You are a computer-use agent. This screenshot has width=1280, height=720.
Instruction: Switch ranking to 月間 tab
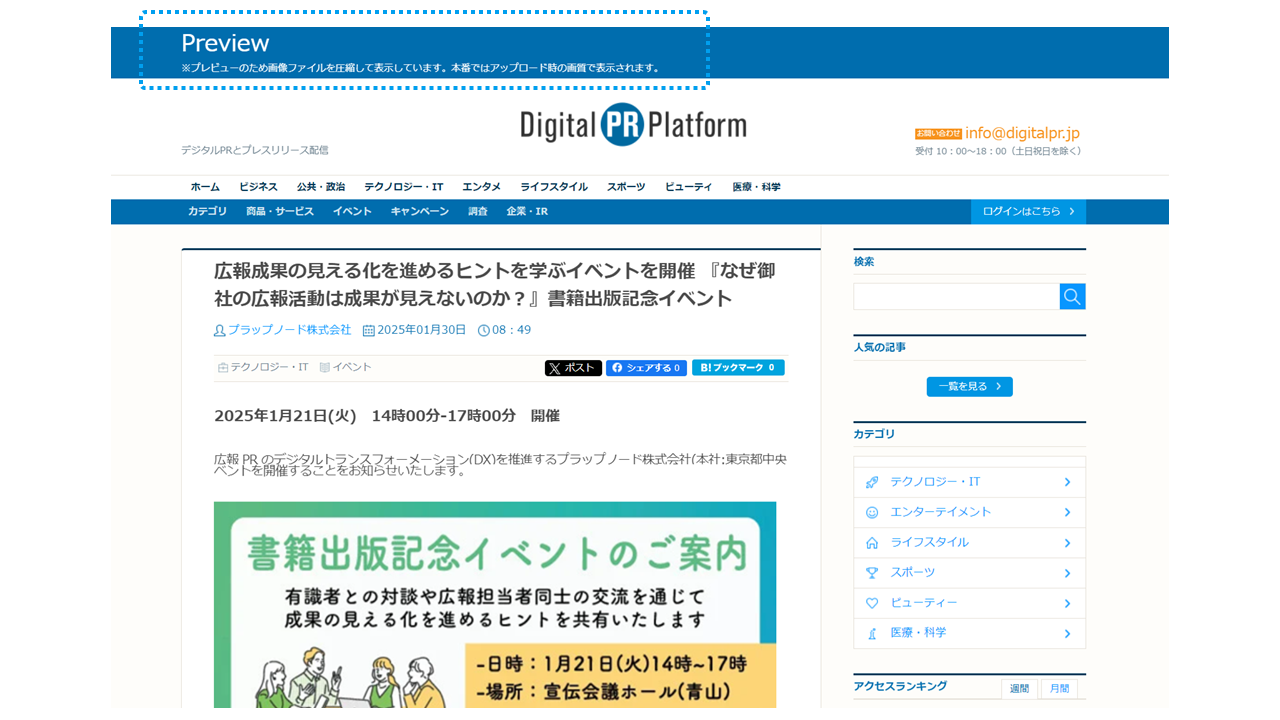coord(1059,689)
